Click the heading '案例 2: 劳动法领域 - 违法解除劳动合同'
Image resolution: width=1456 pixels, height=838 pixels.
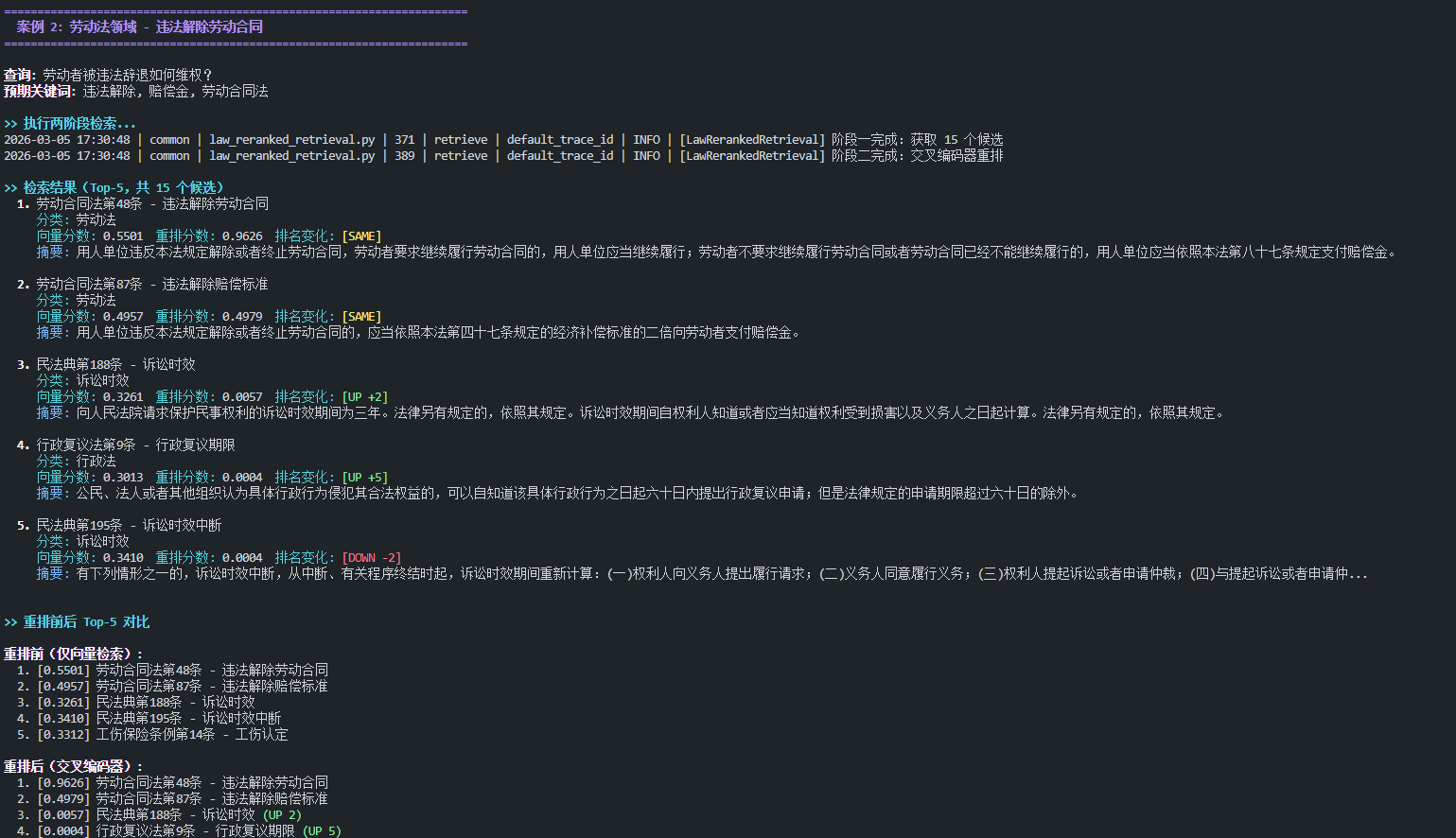click(140, 26)
